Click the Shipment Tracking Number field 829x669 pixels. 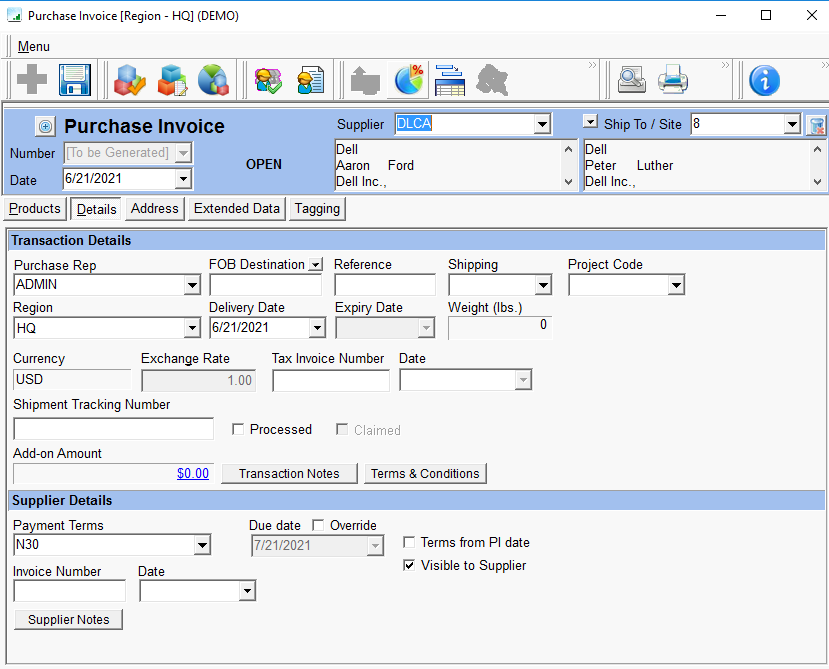tap(113, 429)
